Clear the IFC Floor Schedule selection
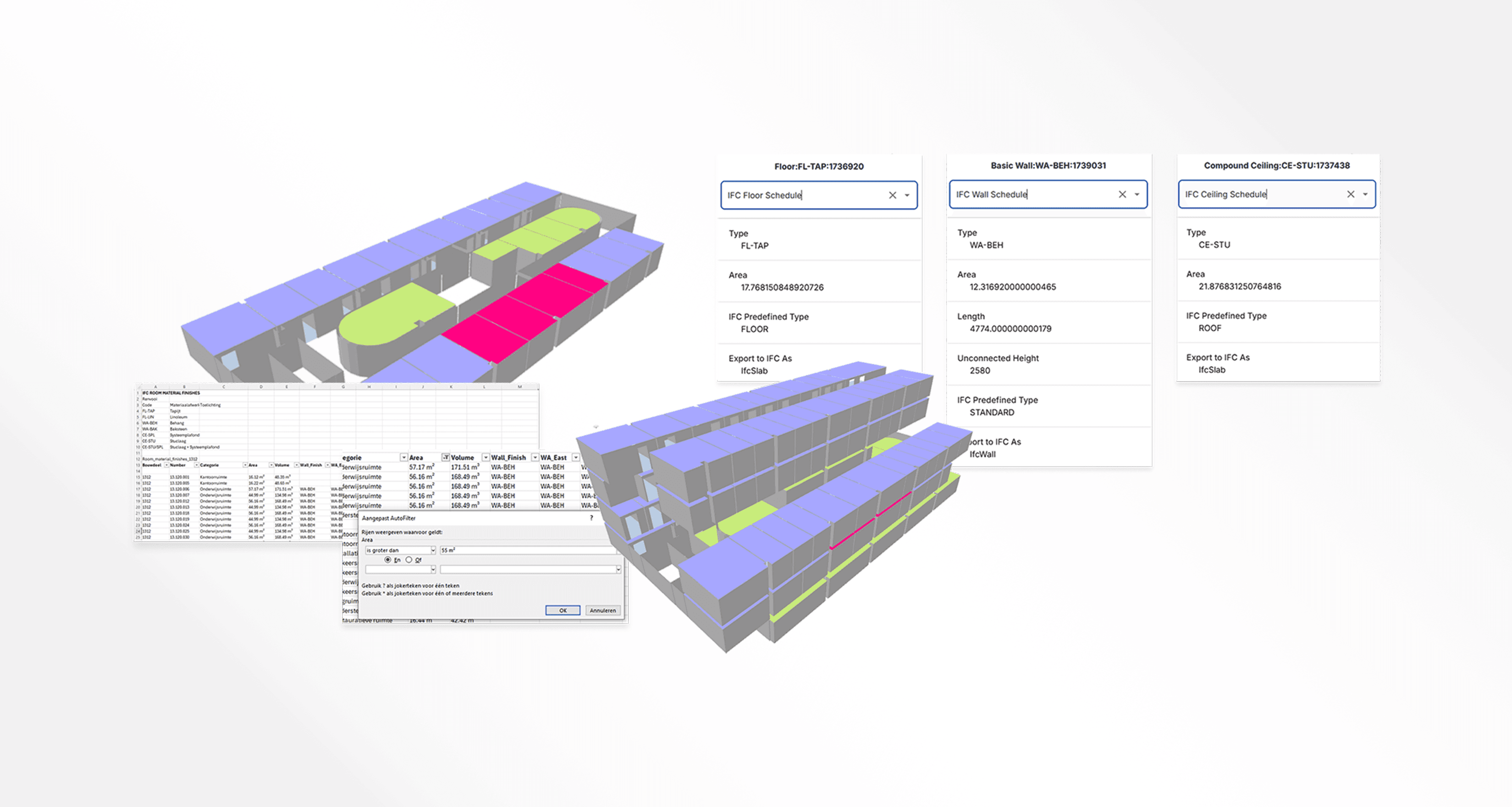Viewport: 1512px width, 807px height. pos(892,195)
